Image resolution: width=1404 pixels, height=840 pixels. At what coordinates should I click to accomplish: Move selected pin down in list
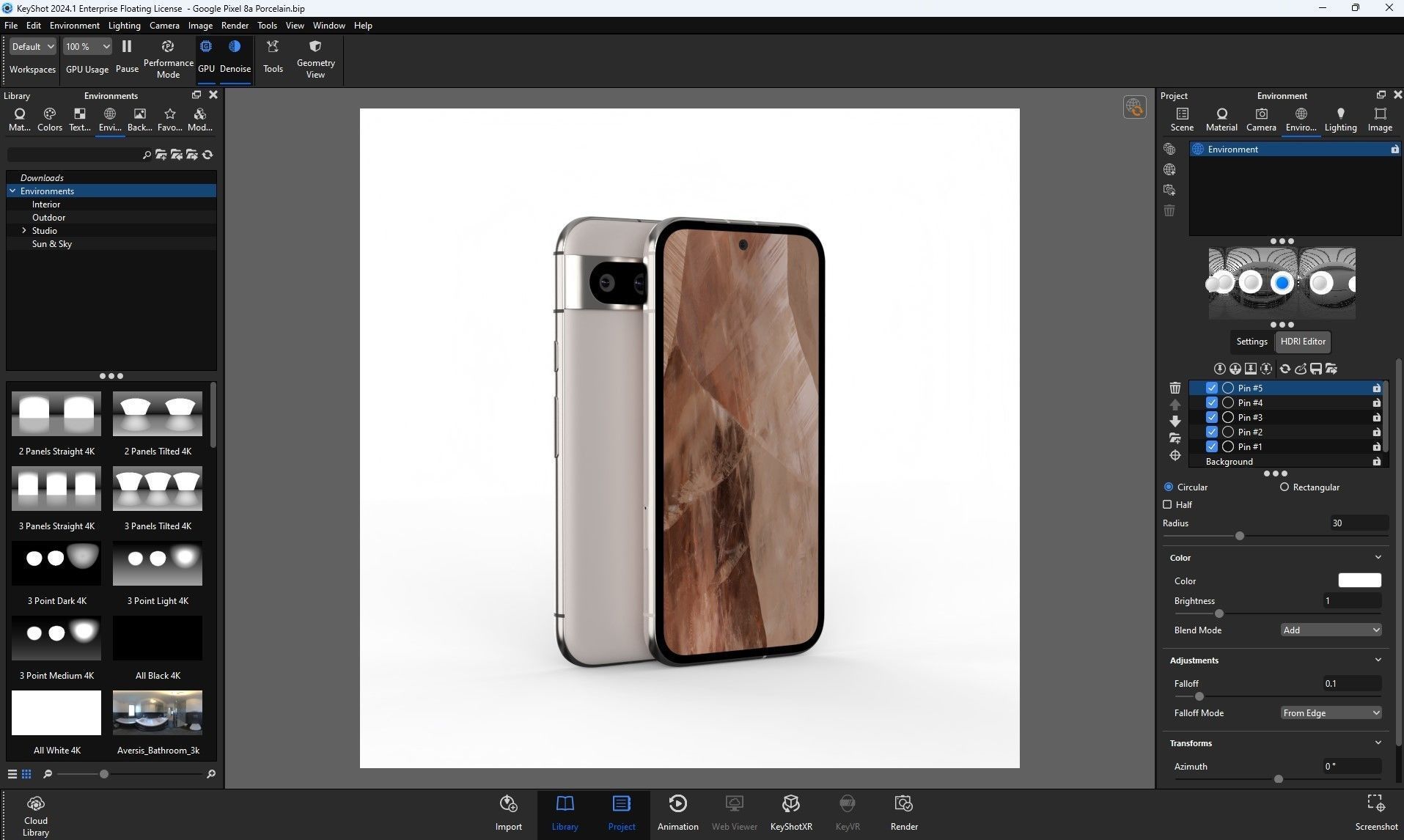pos(1175,421)
